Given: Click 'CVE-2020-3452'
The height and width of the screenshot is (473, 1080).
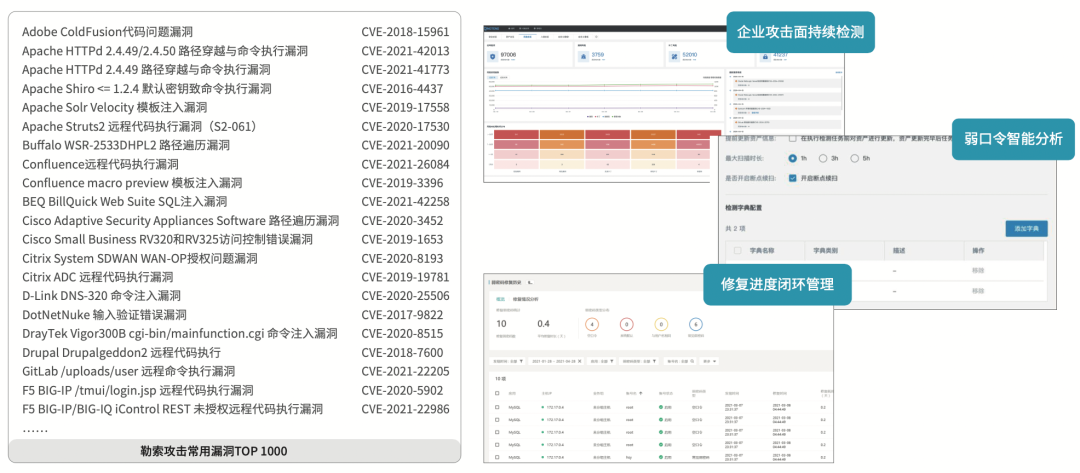Looking at the screenshot, I should pos(402,221).
